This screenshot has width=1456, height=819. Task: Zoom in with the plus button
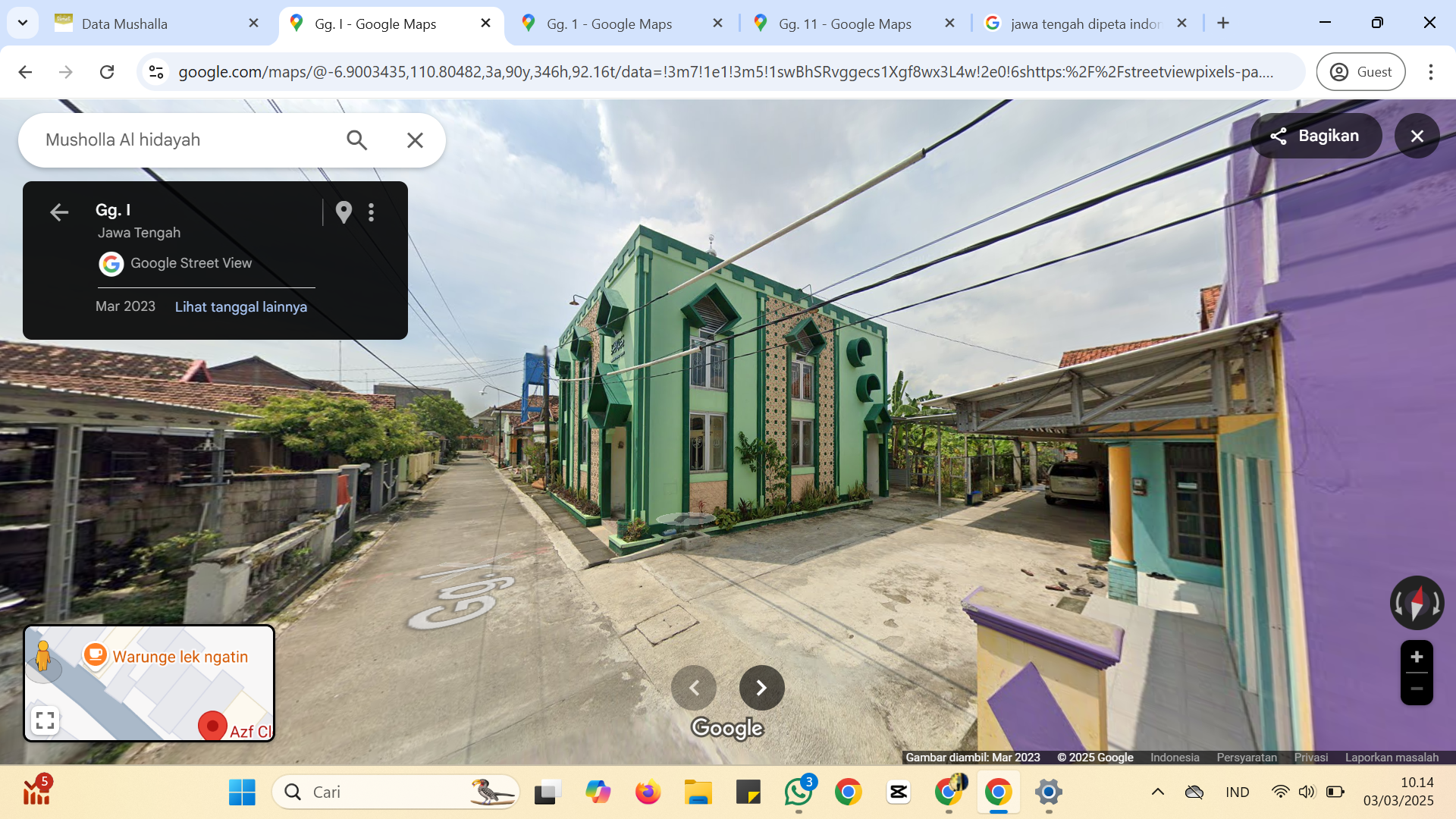pyautogui.click(x=1417, y=657)
